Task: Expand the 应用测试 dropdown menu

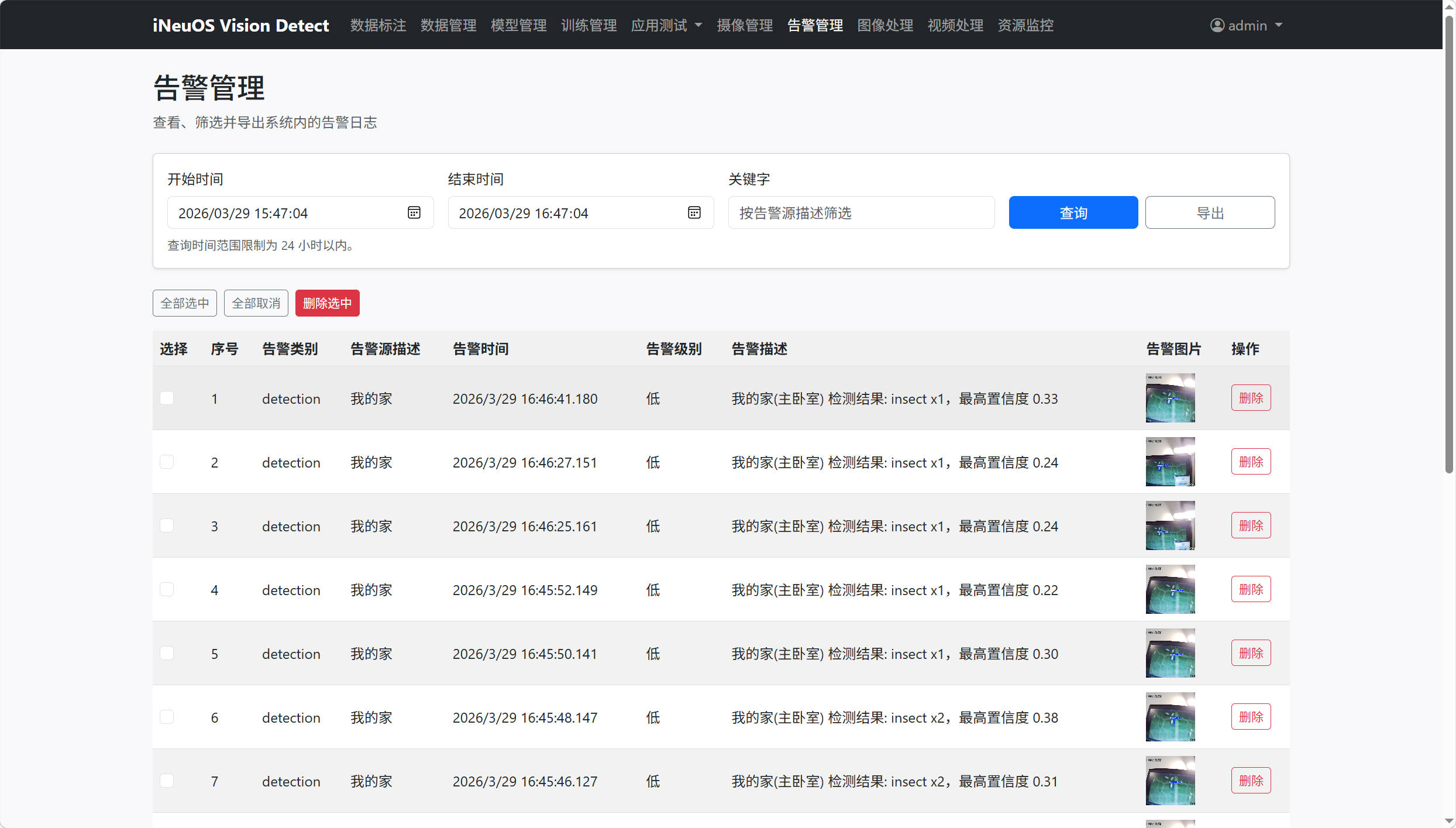Action: (666, 25)
